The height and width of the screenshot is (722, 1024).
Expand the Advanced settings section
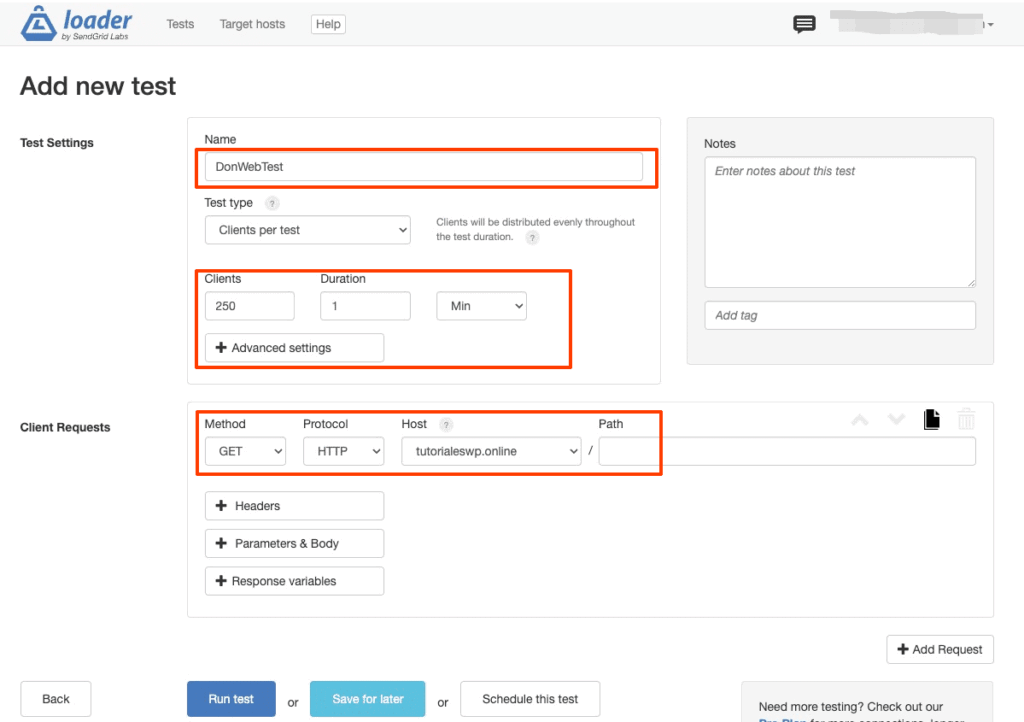(x=293, y=347)
